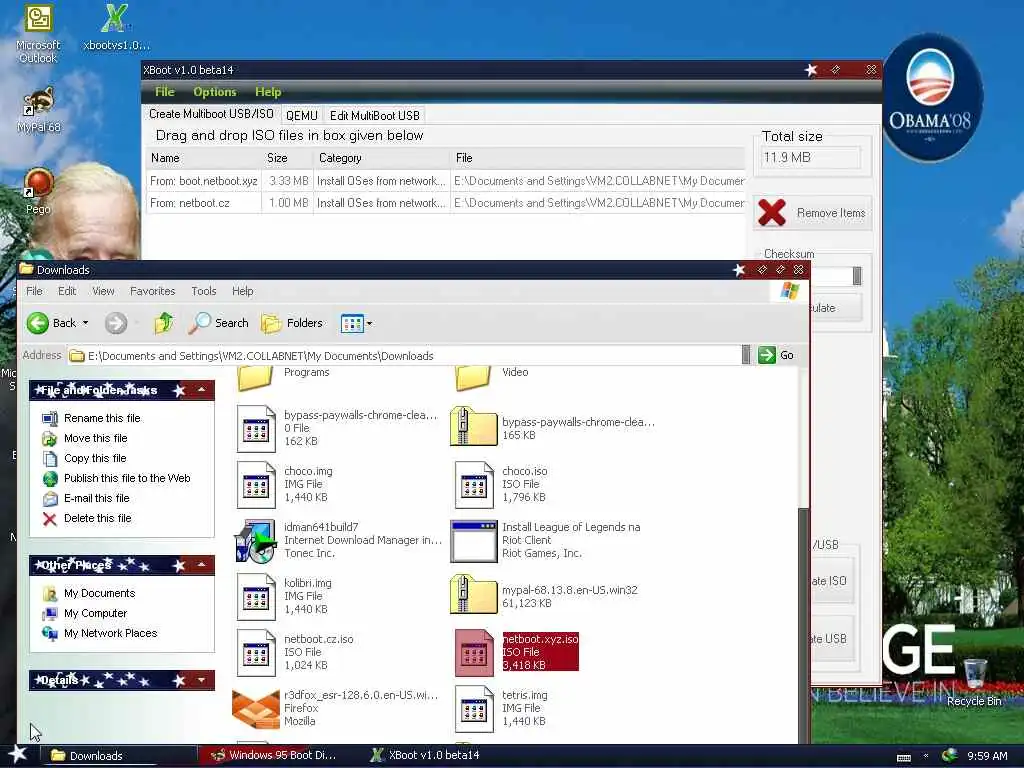Select Create Multiboot USB/ISO tab

click(x=211, y=114)
